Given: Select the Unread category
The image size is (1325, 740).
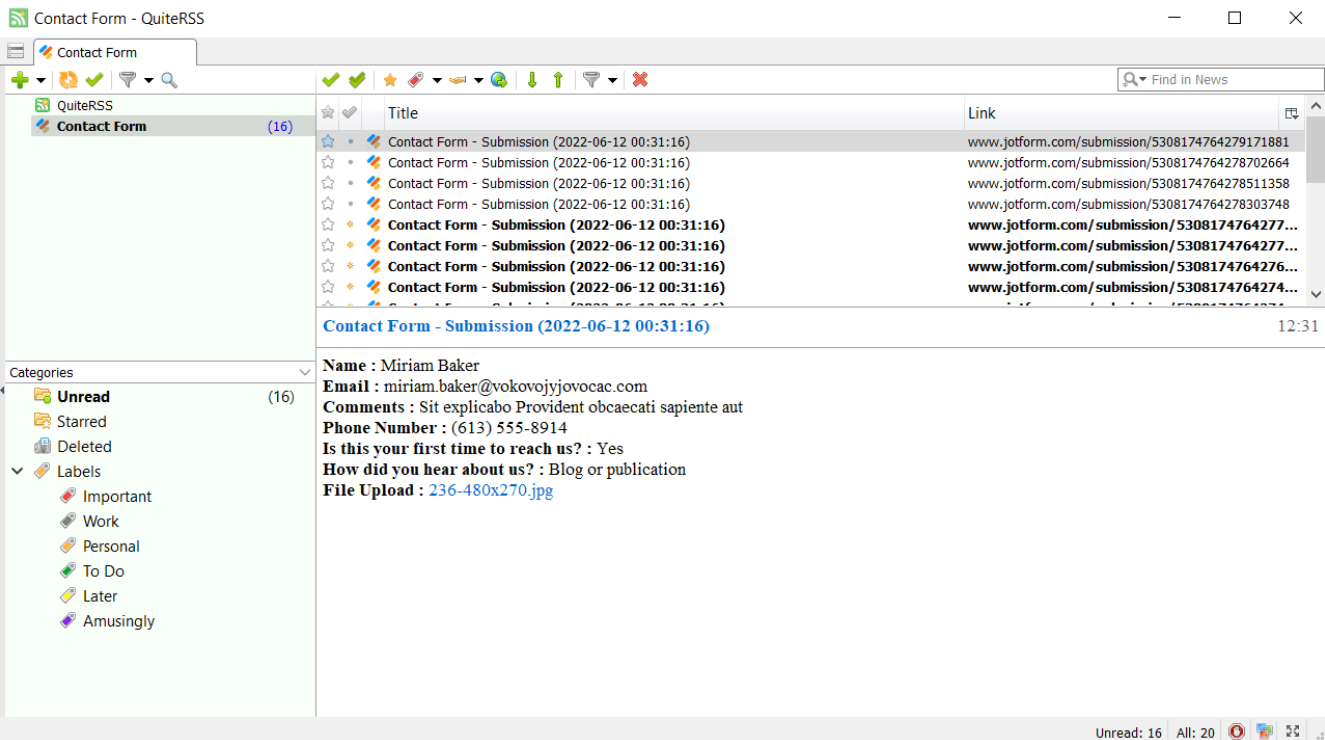Looking at the screenshot, I should click(x=83, y=397).
